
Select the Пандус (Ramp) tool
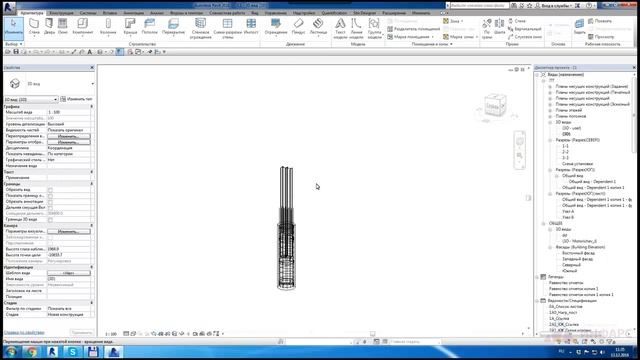298,26
